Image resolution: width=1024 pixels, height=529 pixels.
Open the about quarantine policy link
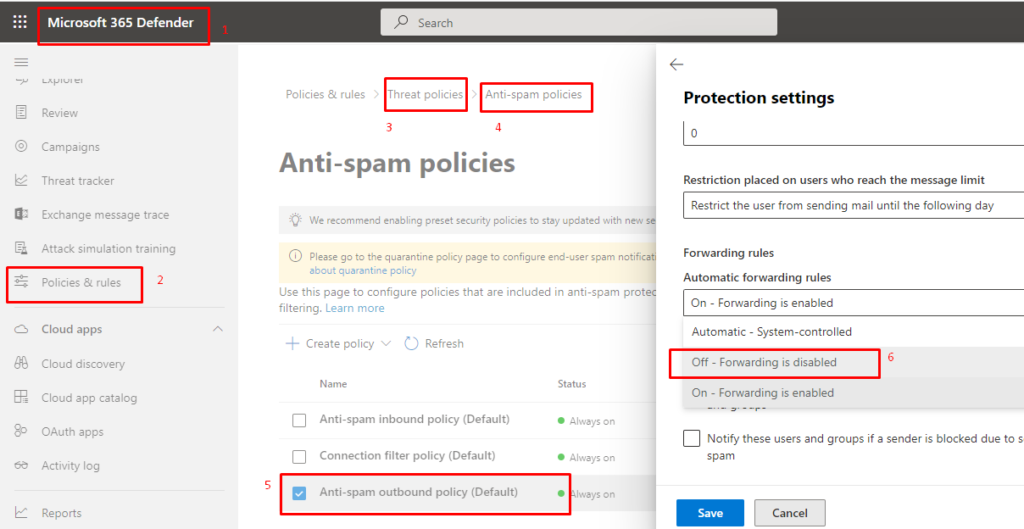362,270
